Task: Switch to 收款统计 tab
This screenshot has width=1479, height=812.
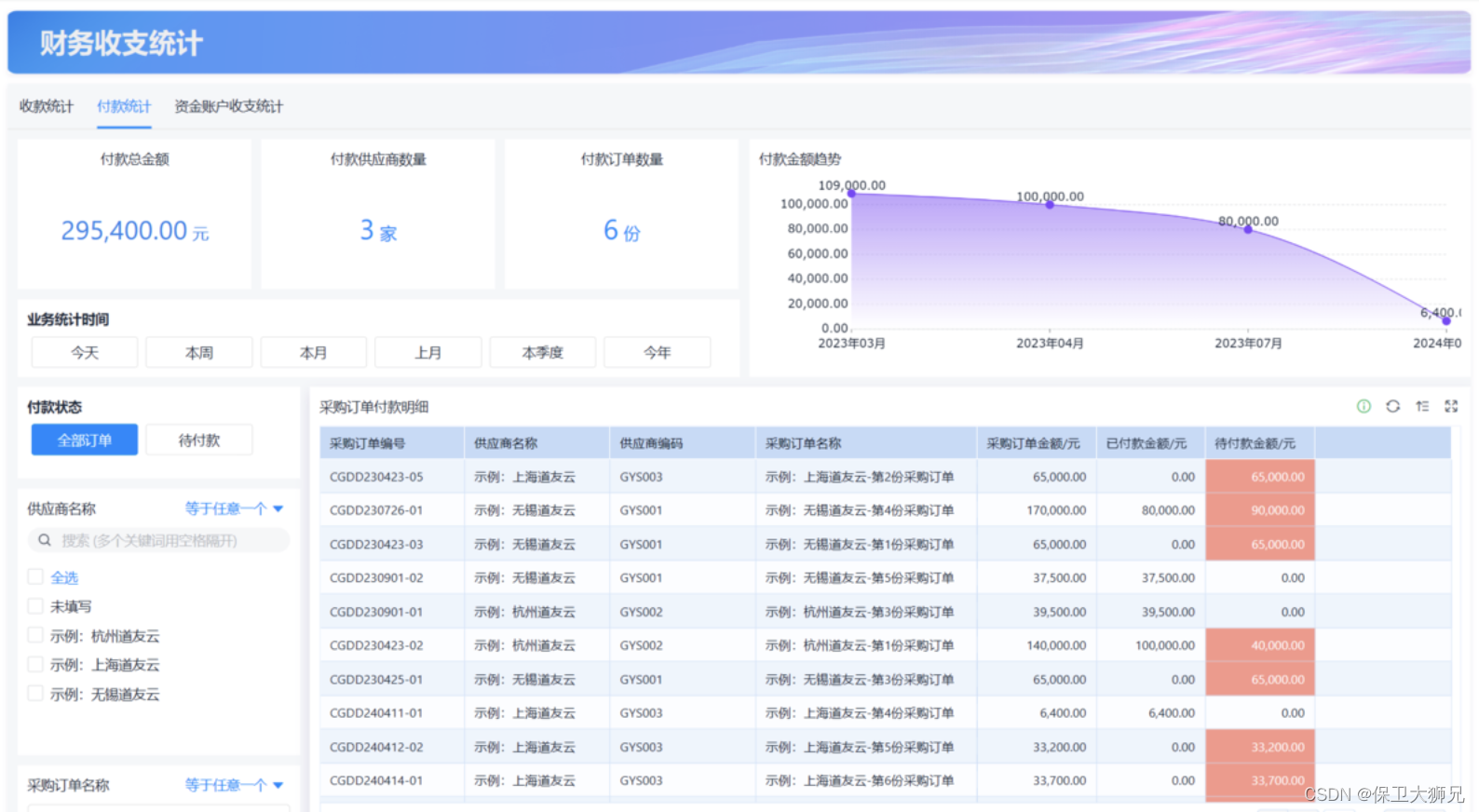Action: (x=47, y=106)
